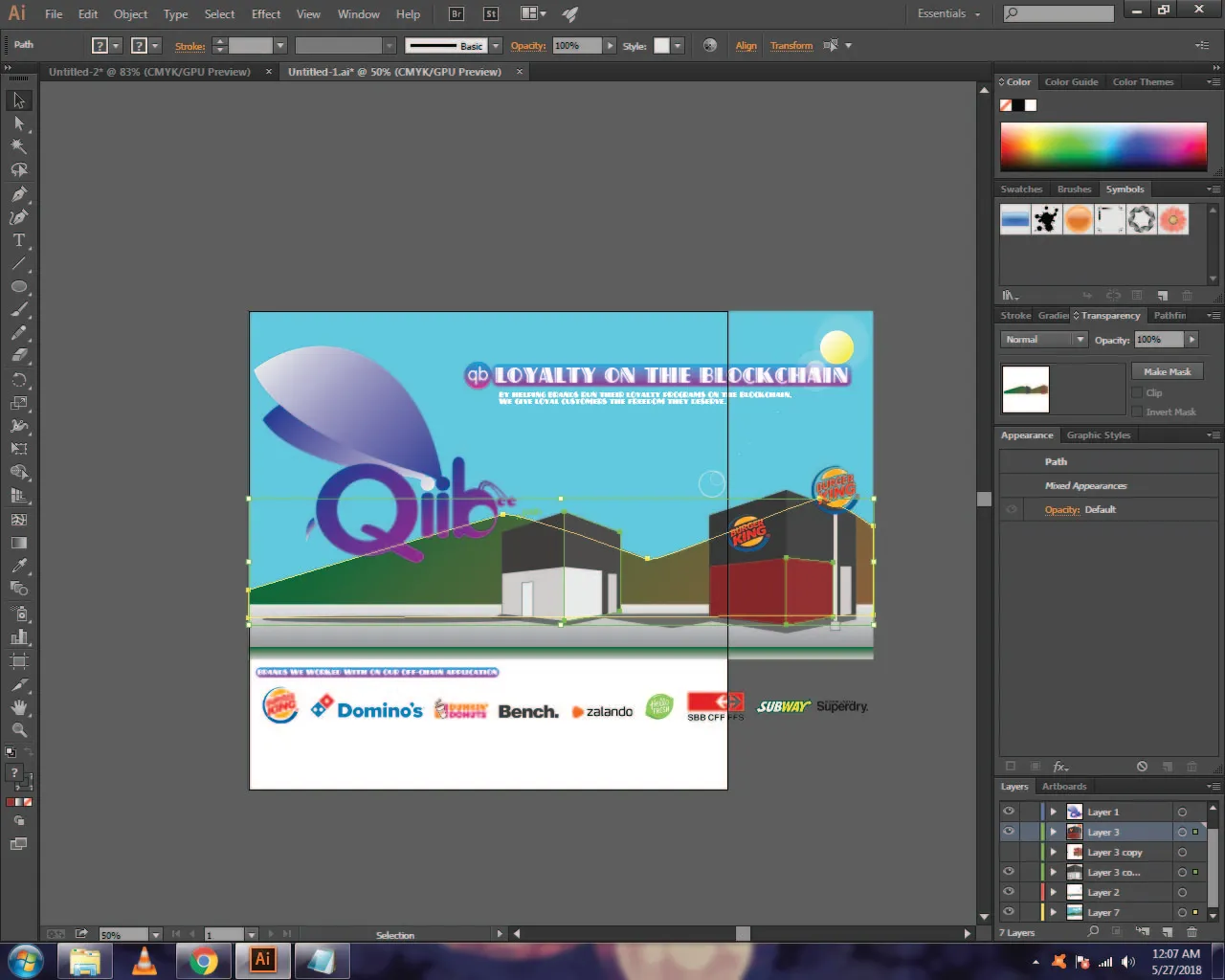Select the Lasso tool
The width and height of the screenshot is (1225, 980).
[18, 170]
